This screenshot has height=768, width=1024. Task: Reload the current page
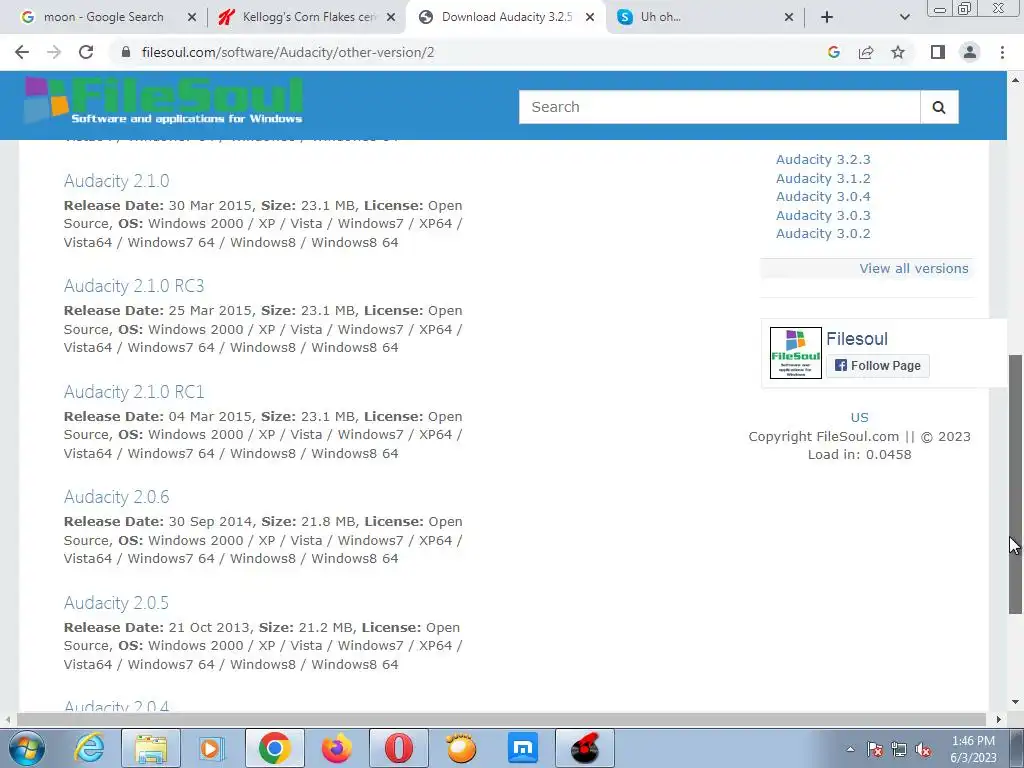click(x=86, y=52)
